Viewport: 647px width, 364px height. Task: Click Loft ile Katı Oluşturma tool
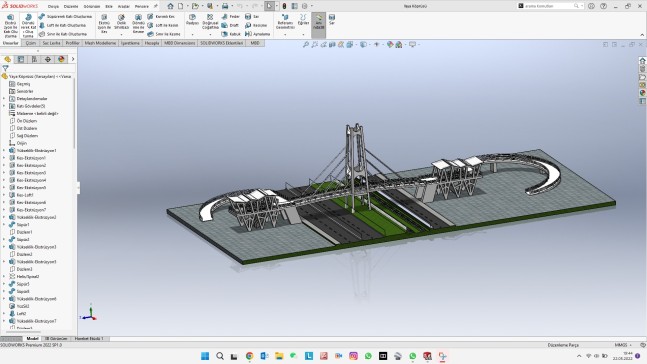click(63, 25)
